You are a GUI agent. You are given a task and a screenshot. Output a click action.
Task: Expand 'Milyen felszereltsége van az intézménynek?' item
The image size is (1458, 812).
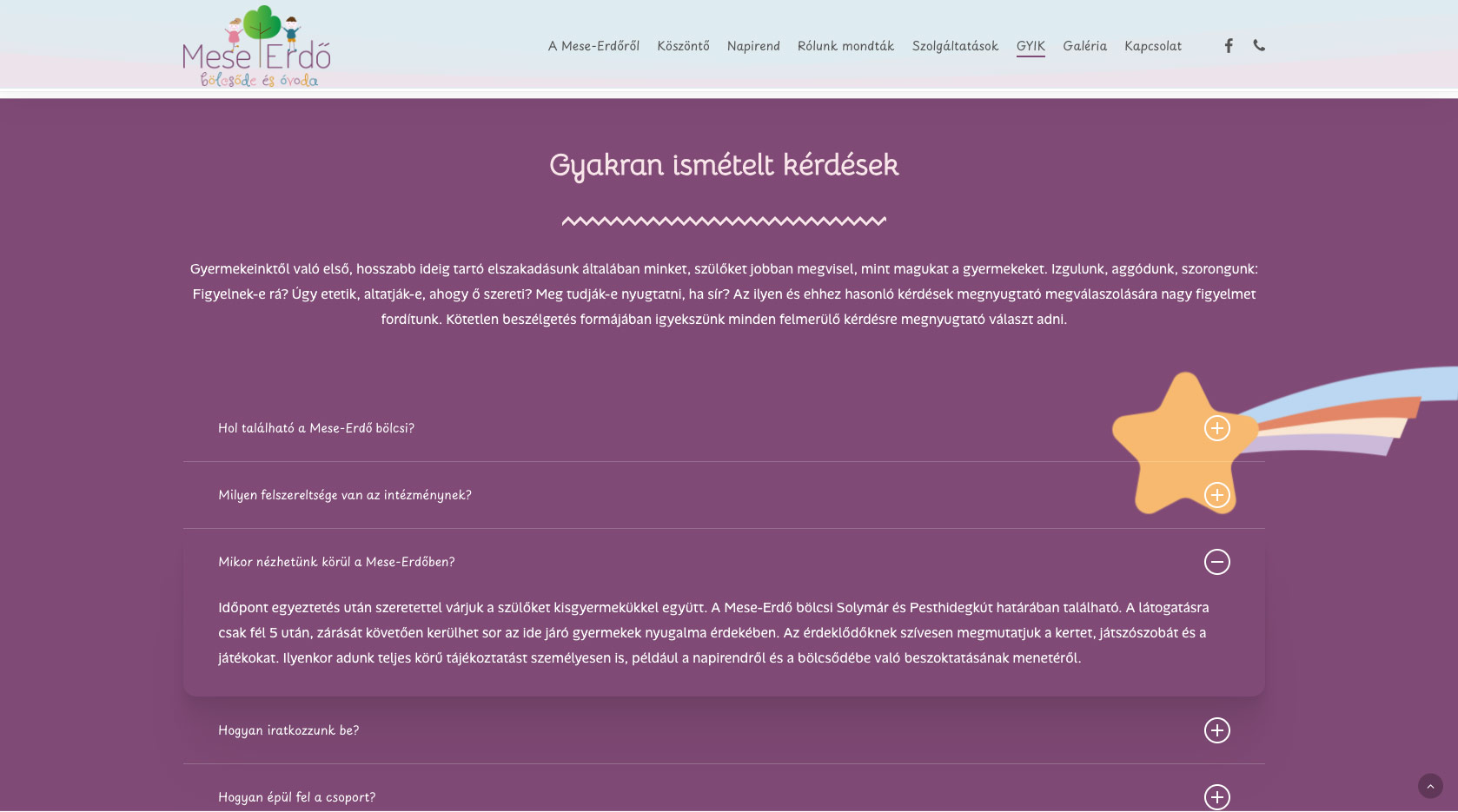click(345, 495)
